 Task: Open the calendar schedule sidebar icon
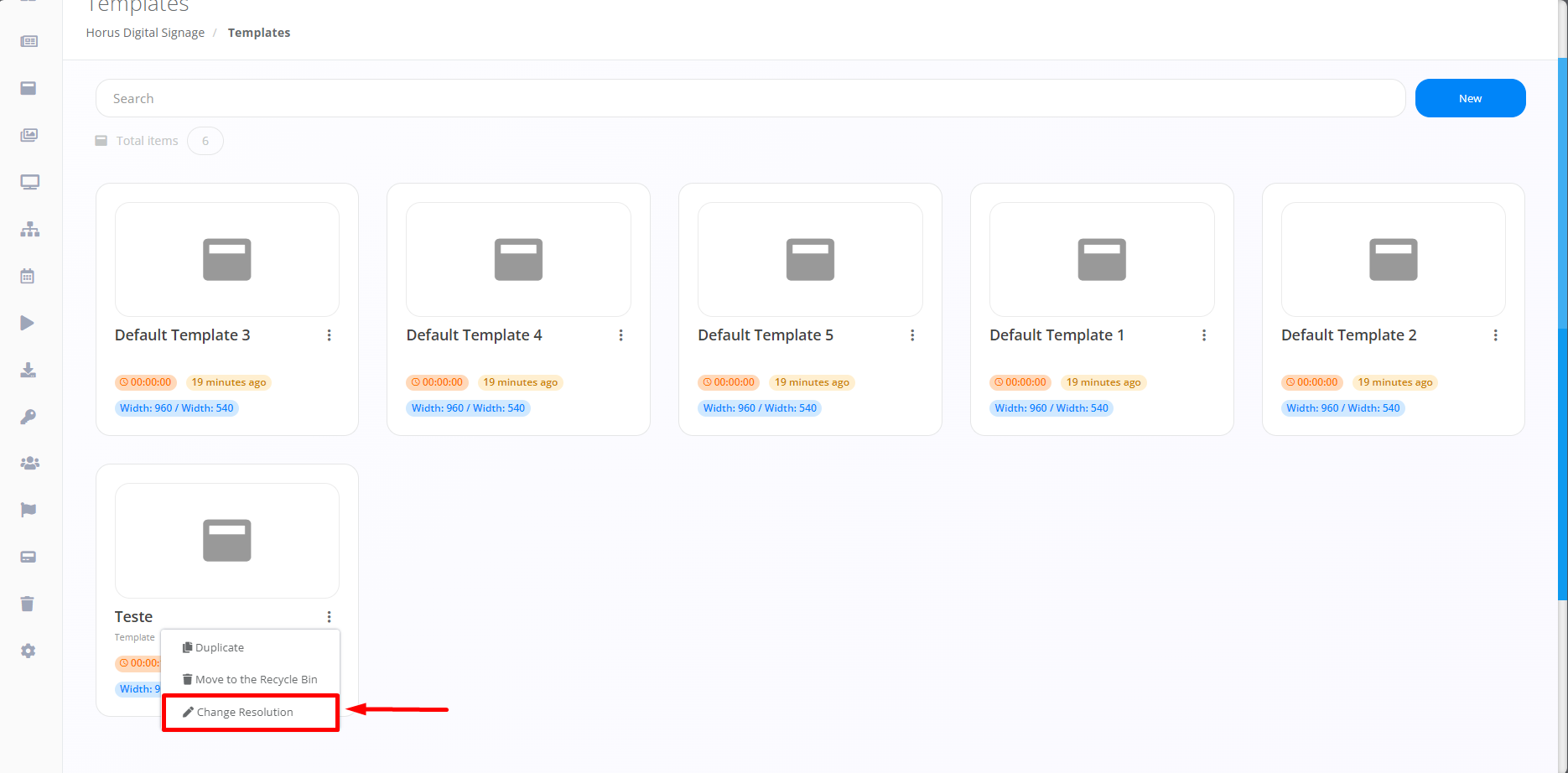coord(28,276)
